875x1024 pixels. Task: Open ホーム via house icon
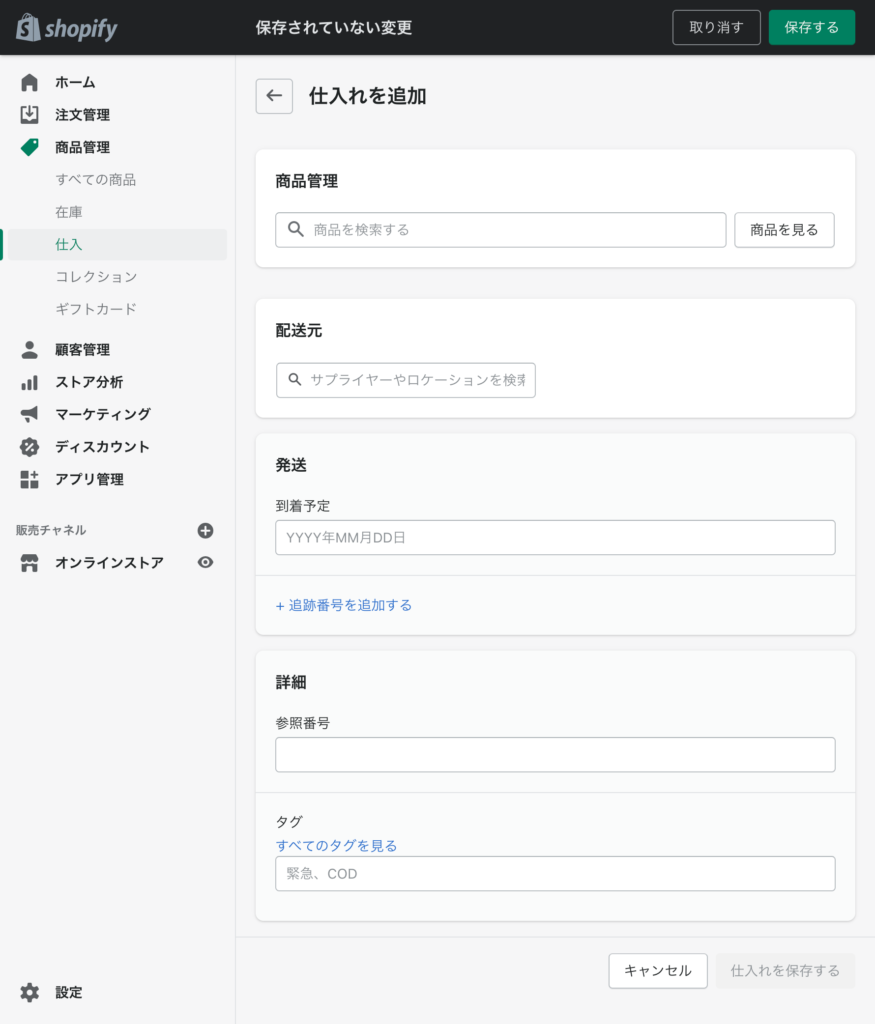coord(29,82)
